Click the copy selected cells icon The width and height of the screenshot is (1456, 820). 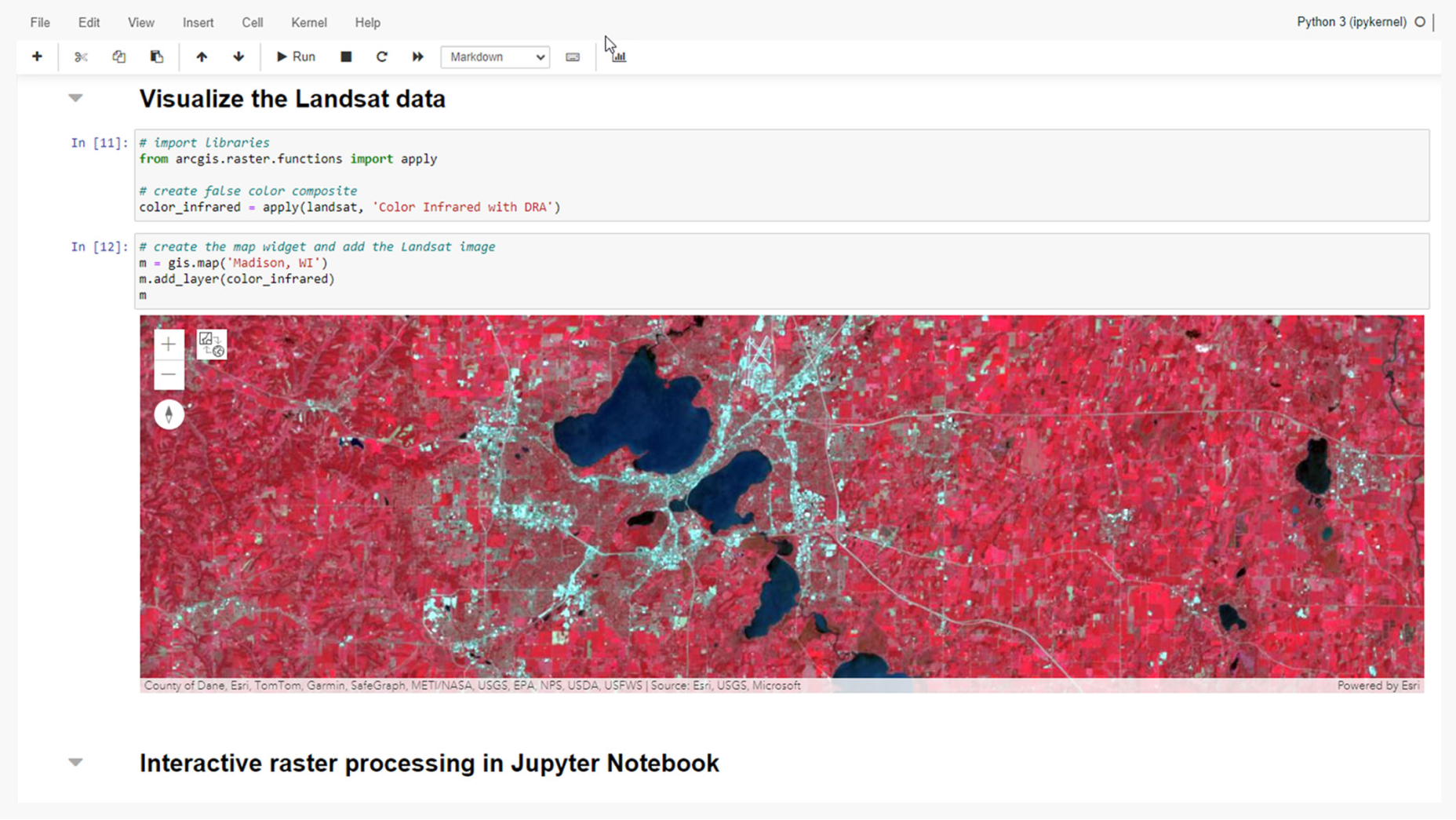(x=118, y=56)
